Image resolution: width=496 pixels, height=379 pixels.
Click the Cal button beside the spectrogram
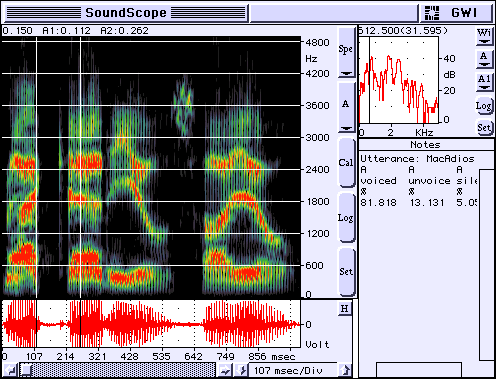[x=346, y=163]
